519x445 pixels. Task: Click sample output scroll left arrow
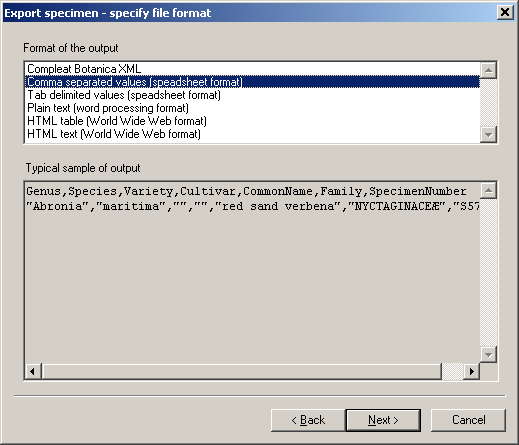(x=33, y=371)
